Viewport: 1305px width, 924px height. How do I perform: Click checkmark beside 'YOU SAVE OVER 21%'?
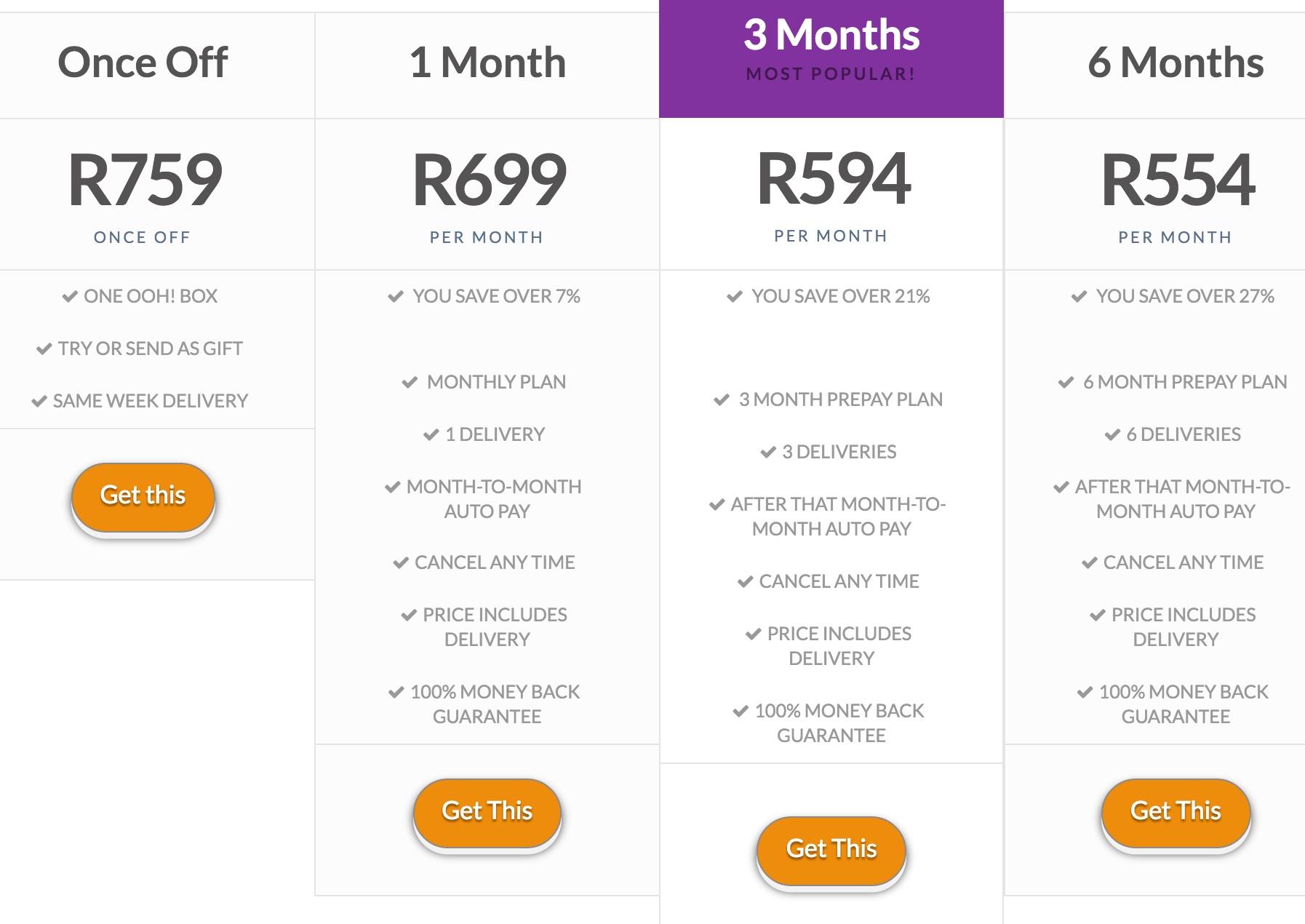[735, 296]
